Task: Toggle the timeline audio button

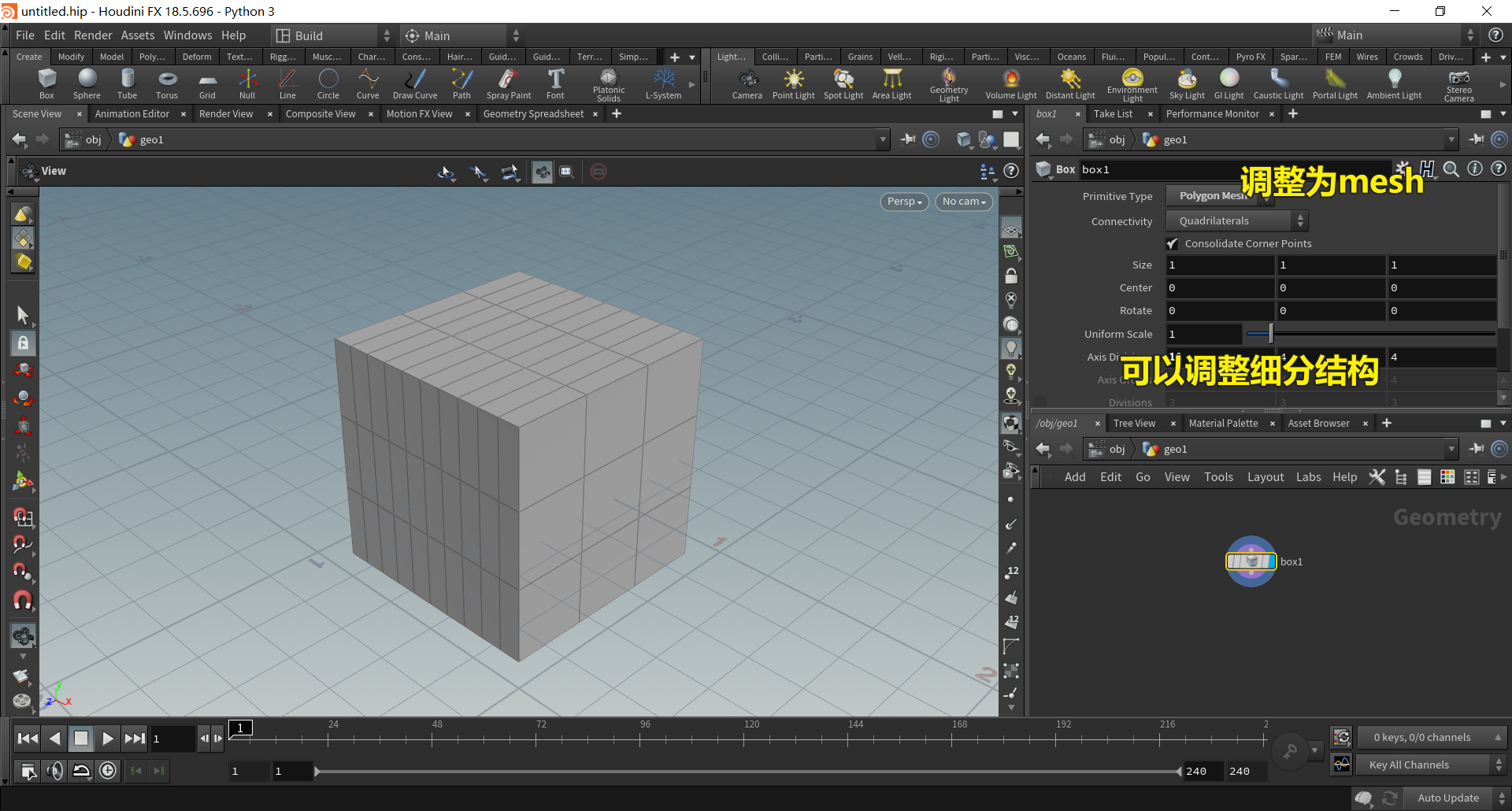Action: [x=54, y=771]
